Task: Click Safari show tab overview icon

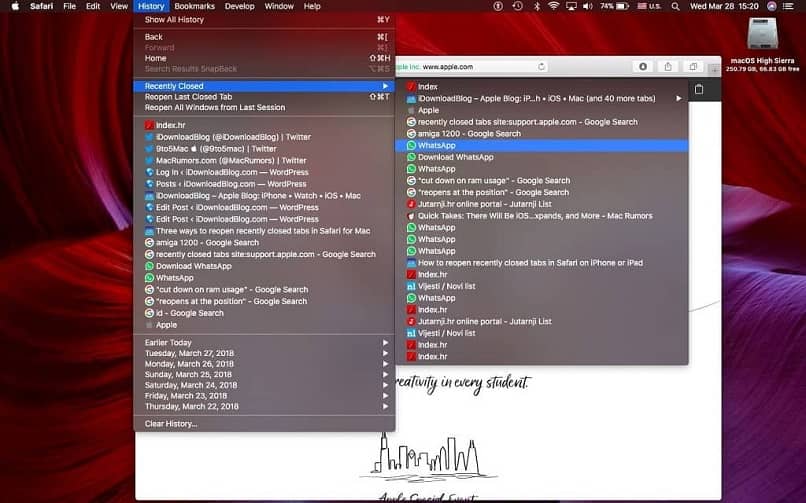Action: point(693,67)
